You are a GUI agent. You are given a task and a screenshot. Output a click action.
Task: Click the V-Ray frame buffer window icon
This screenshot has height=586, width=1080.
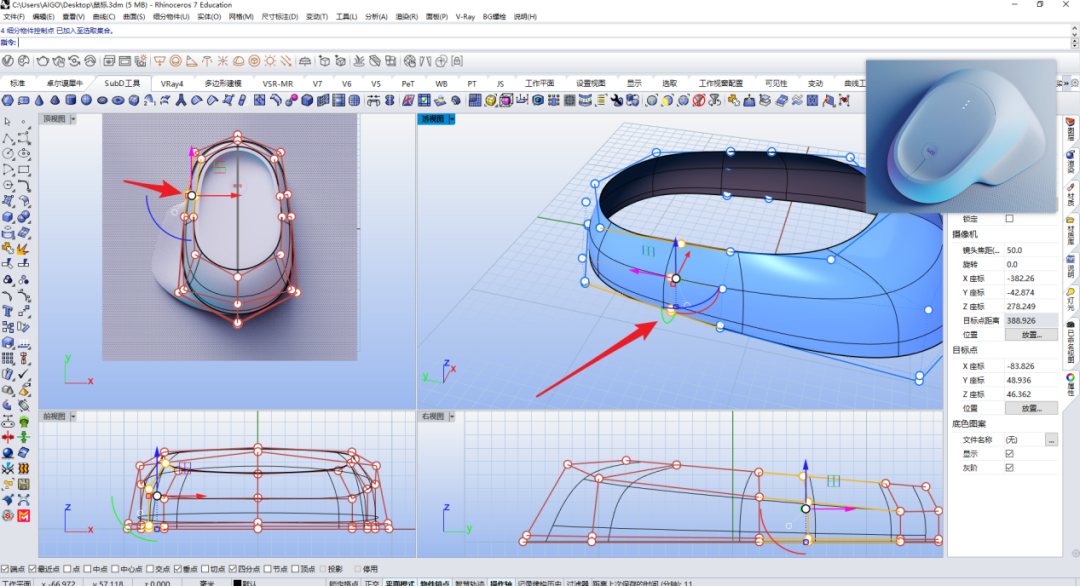(125, 61)
